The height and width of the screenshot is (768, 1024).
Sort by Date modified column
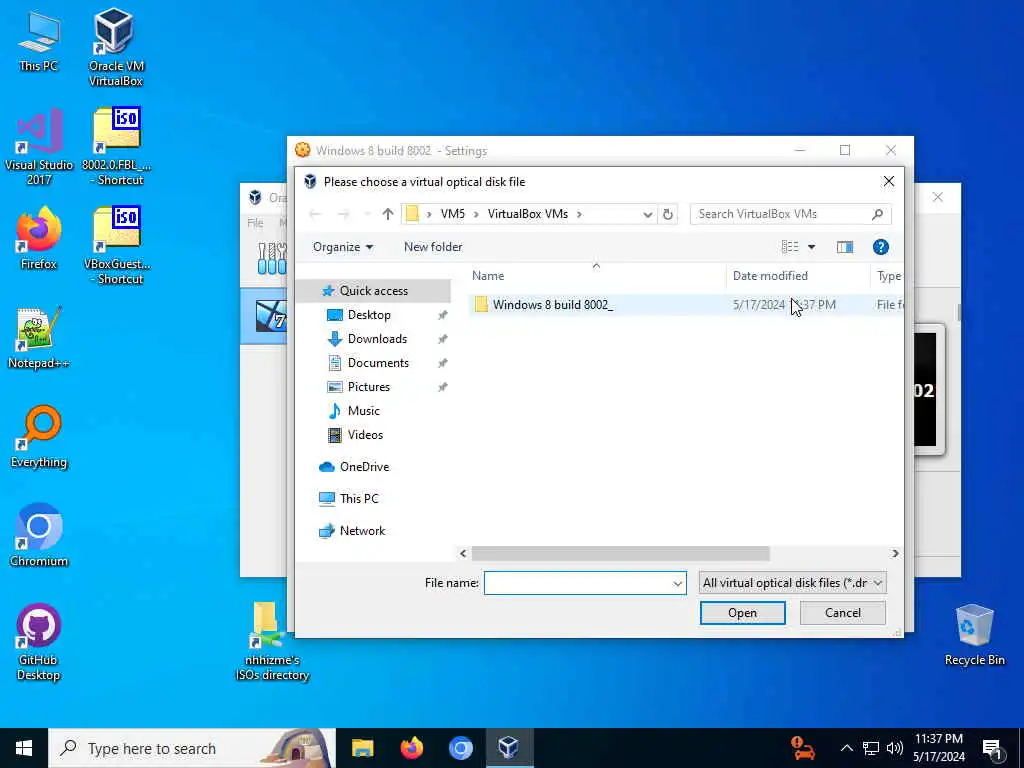point(797,276)
